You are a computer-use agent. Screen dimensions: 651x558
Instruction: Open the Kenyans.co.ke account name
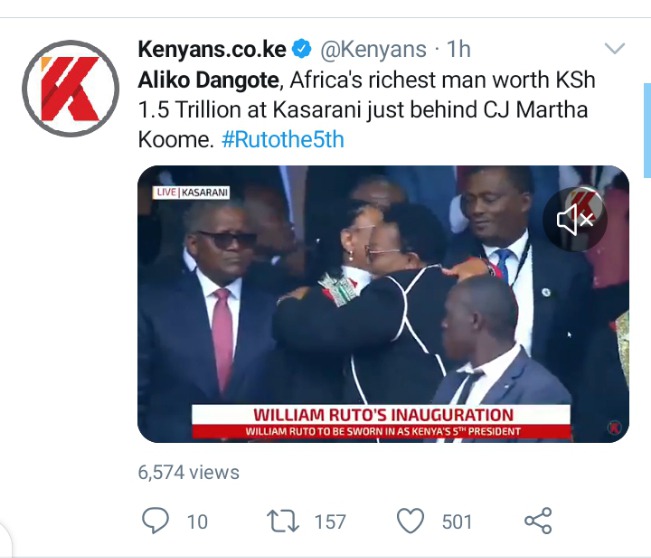tap(212, 49)
